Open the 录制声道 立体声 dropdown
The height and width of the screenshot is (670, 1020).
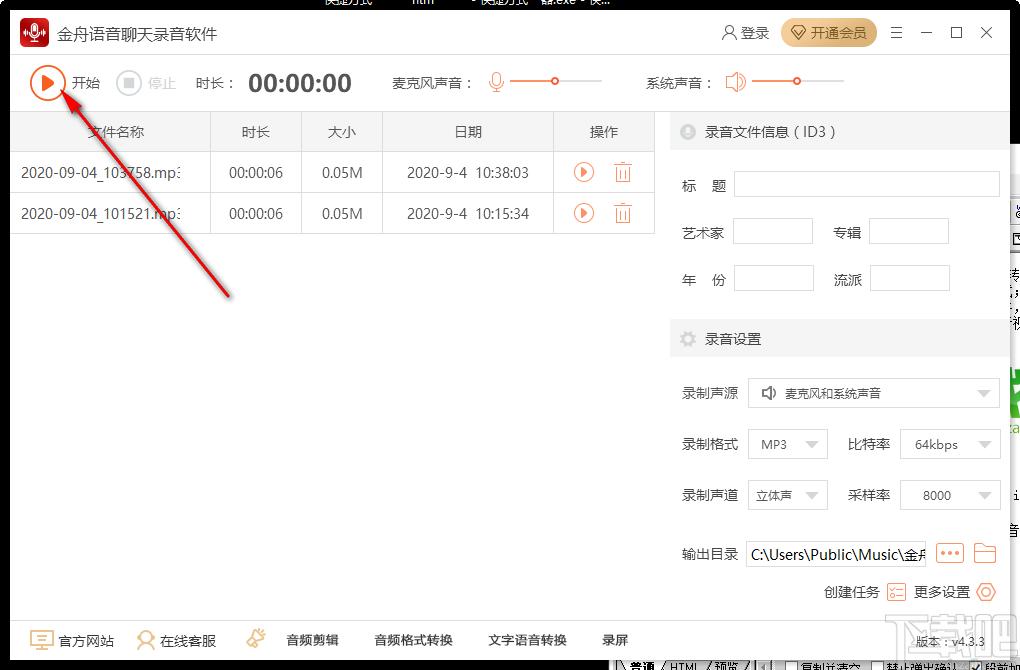coord(788,495)
